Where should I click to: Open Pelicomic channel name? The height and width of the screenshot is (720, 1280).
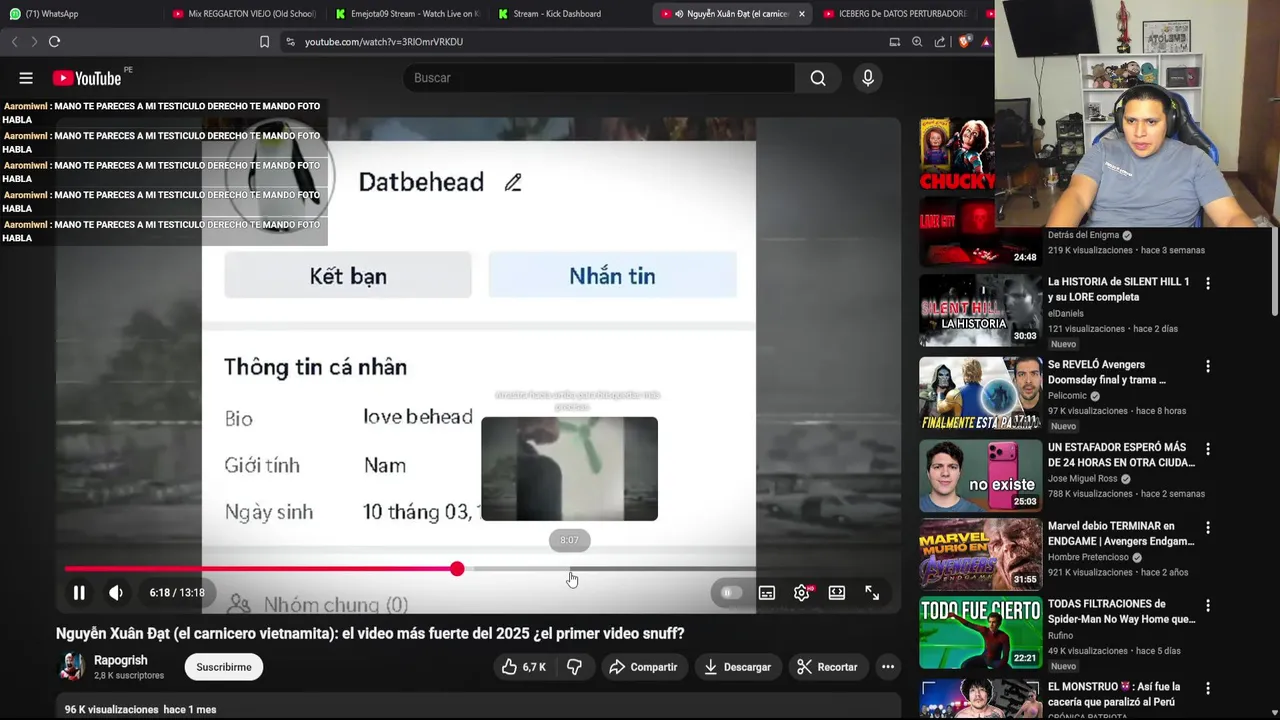[1067, 396]
